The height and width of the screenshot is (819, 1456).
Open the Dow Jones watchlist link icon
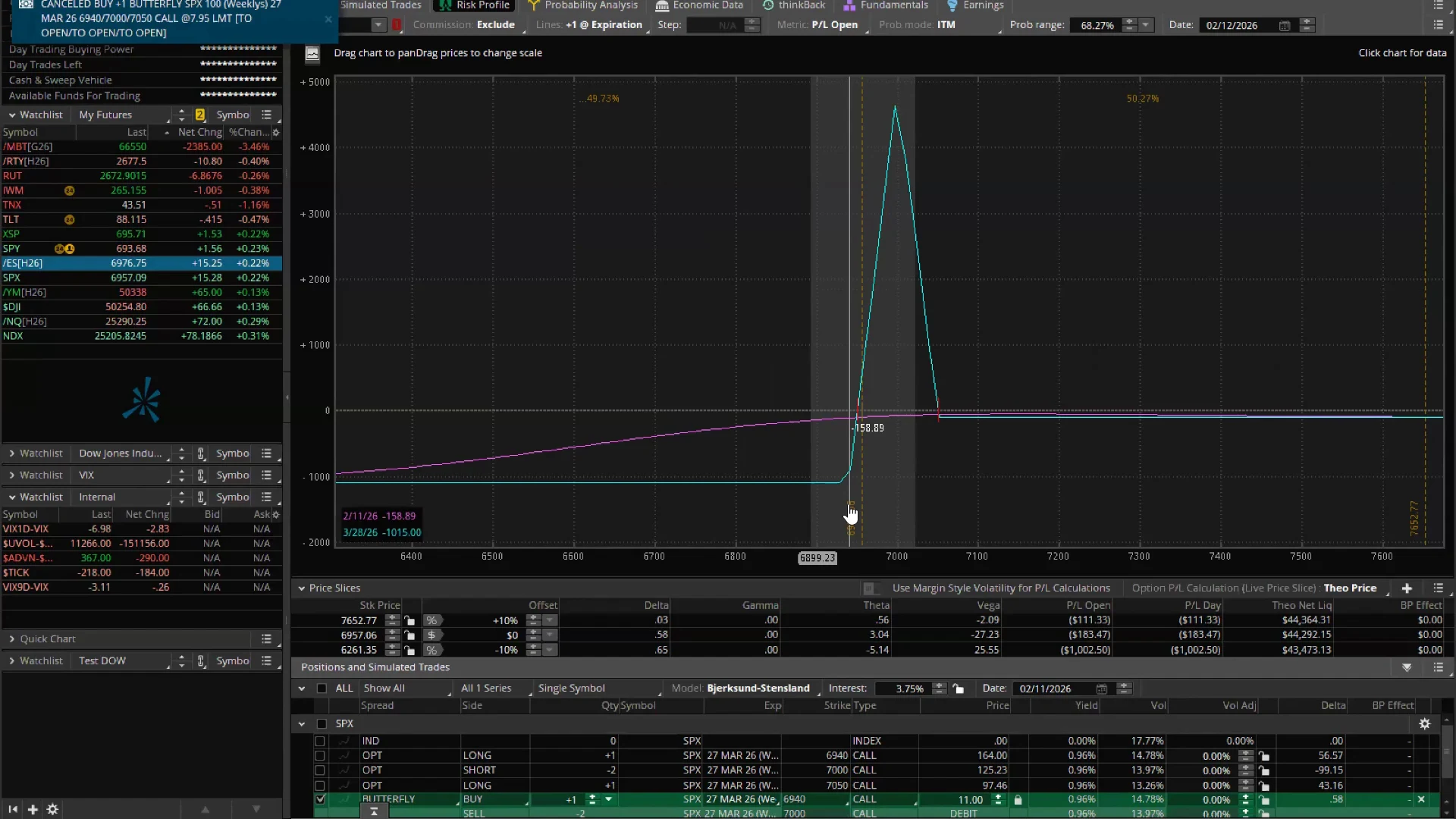click(201, 453)
